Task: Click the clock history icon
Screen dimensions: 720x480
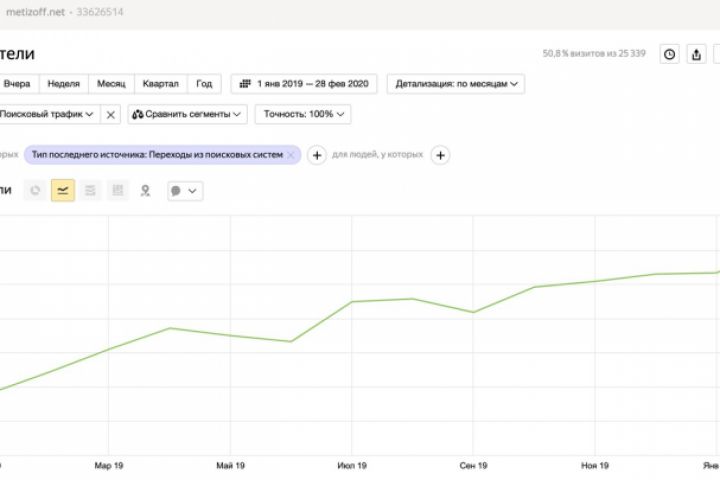Action: pos(670,55)
